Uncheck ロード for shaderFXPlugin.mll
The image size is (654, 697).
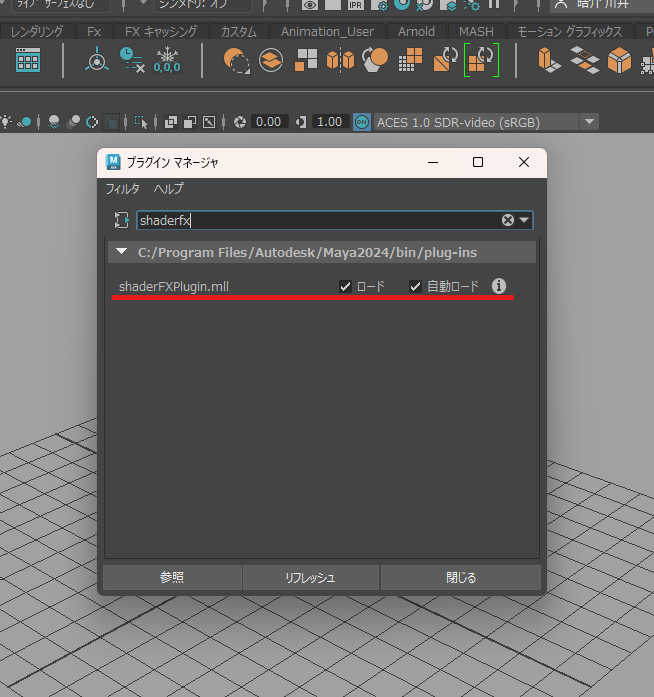tap(345, 287)
